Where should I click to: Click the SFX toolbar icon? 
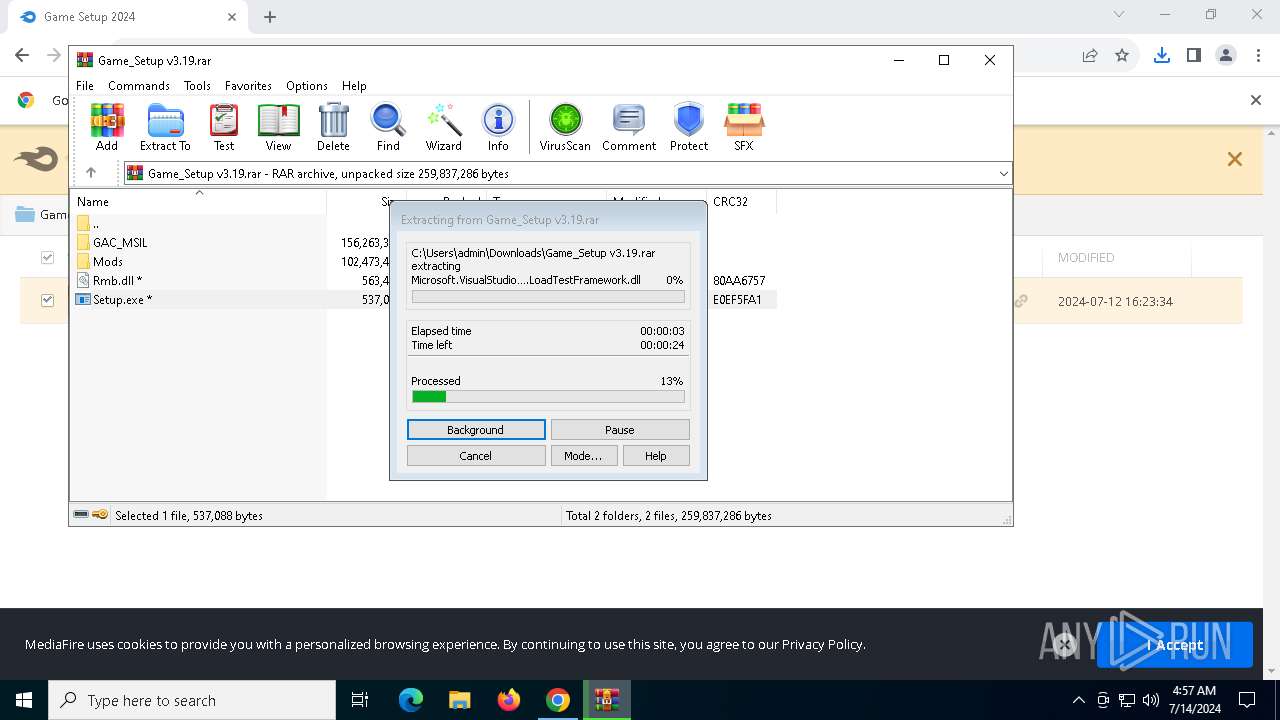[x=744, y=127]
